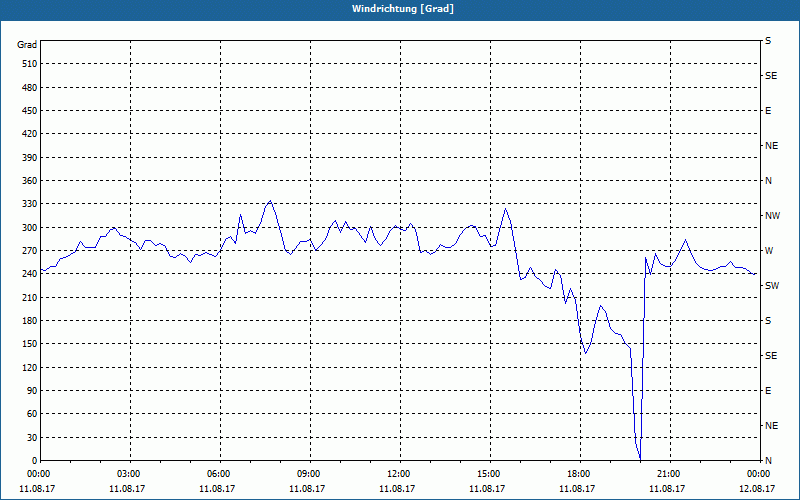Select the "11.08.17" date under 12:00
Screen dimensions: 800x500
tap(397, 489)
